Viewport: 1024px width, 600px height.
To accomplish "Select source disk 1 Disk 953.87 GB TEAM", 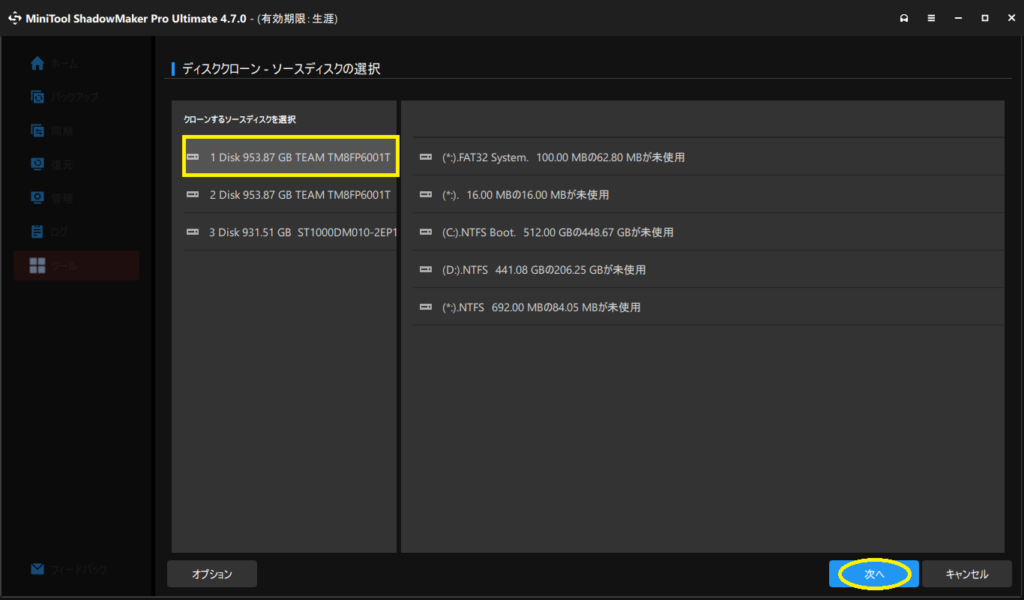I will [x=291, y=157].
